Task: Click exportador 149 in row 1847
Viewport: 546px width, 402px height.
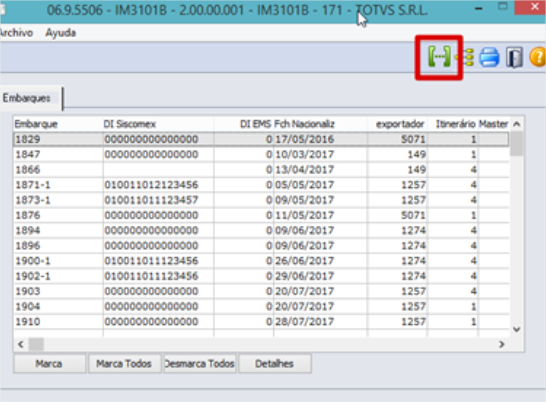Action: 417,154
